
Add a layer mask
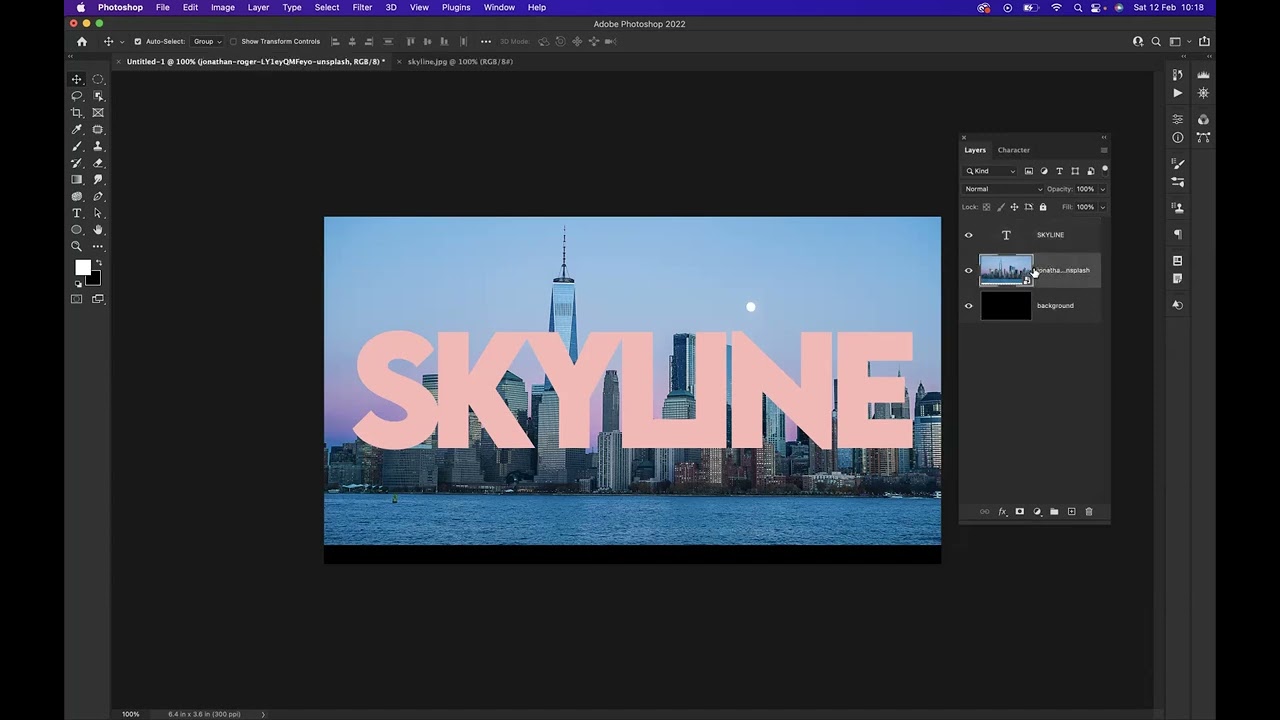(x=1019, y=512)
